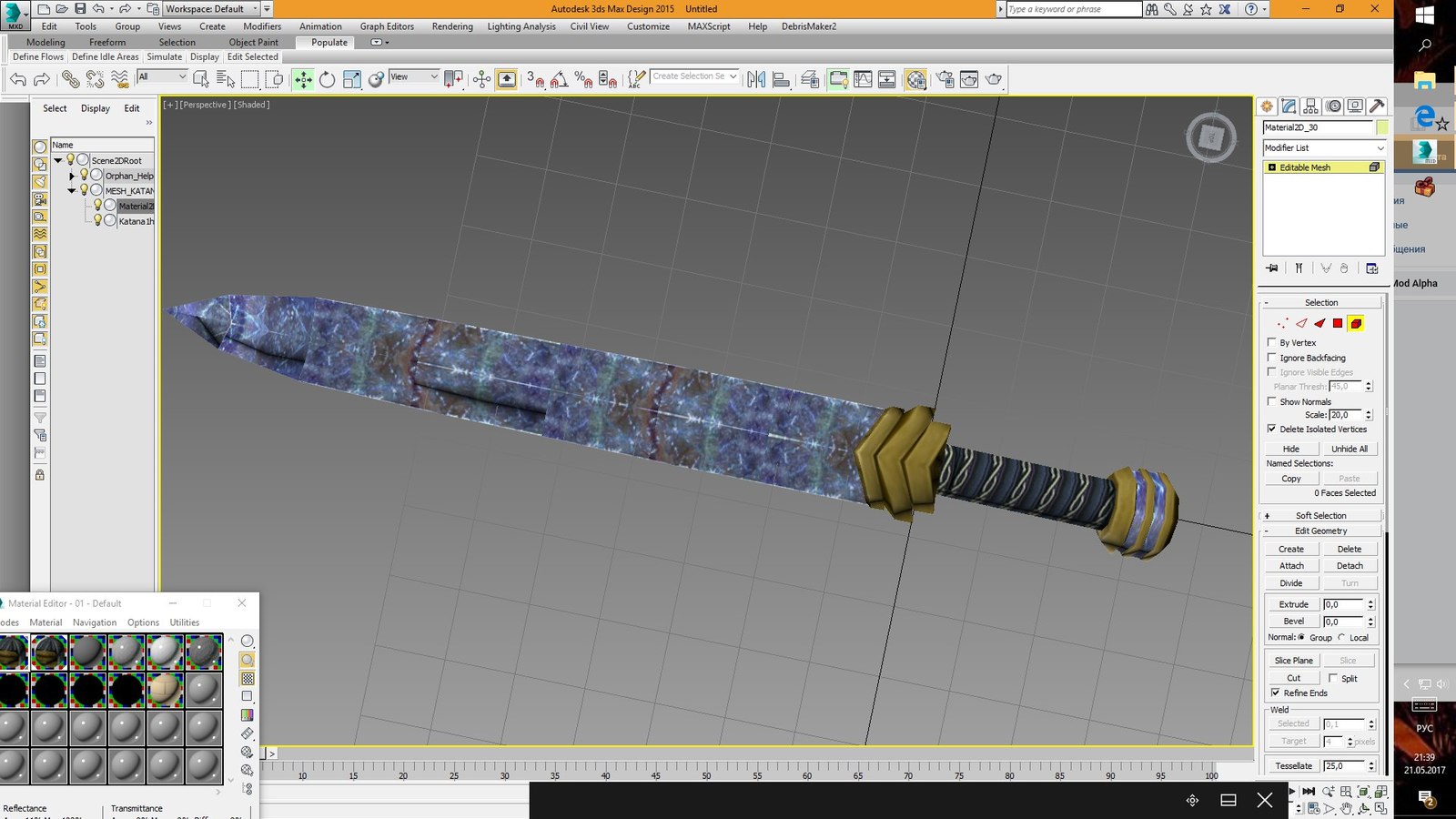Click the object color swatch
Screen dimensions: 1456x819
[x=1382, y=127]
